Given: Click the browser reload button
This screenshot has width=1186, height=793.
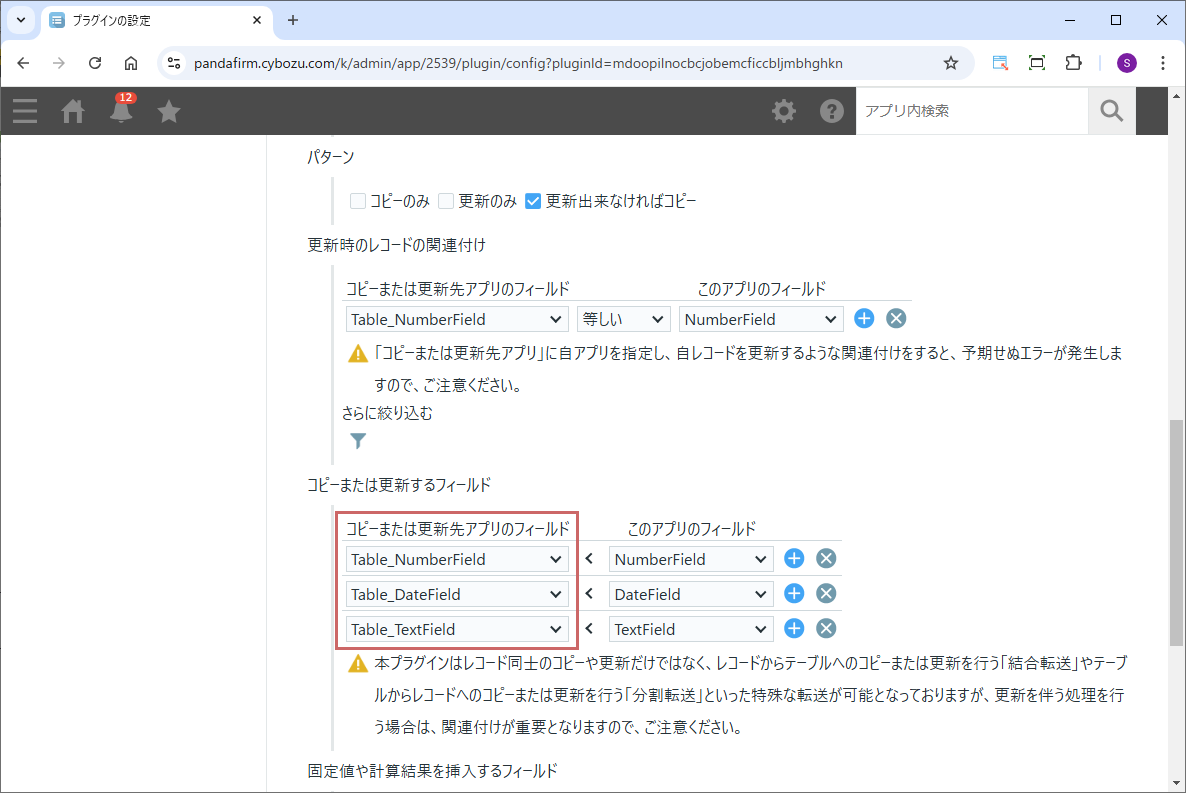Looking at the screenshot, I should [95, 63].
